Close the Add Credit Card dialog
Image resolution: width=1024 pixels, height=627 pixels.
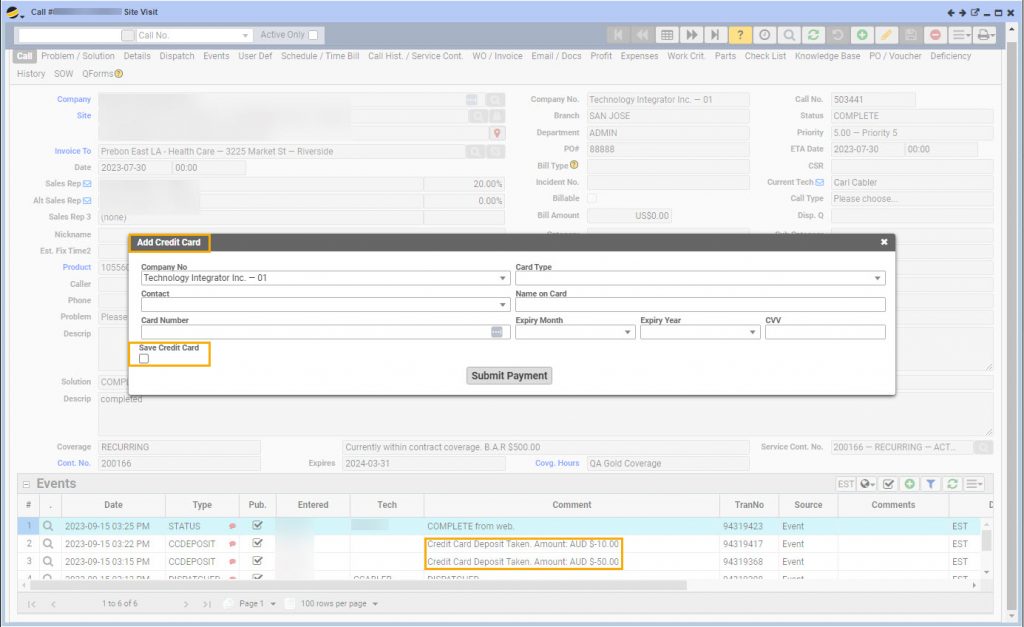click(884, 242)
